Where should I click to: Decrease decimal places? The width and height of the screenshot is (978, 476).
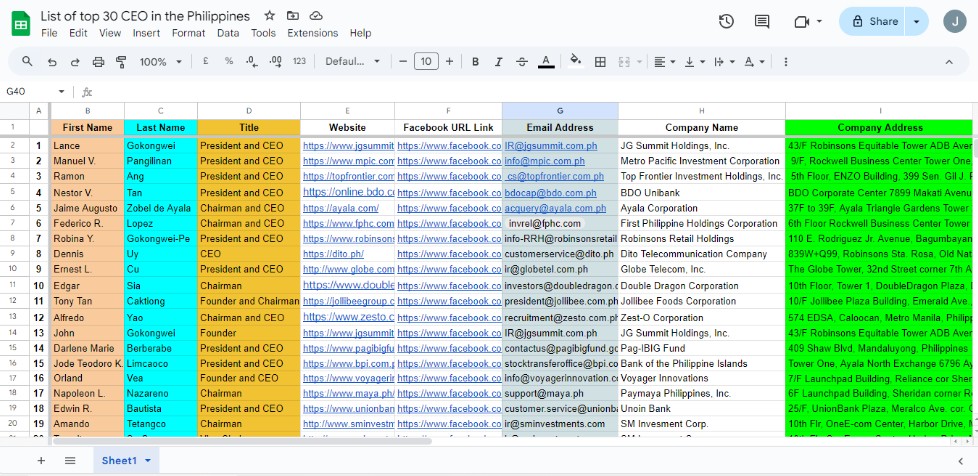coord(252,61)
